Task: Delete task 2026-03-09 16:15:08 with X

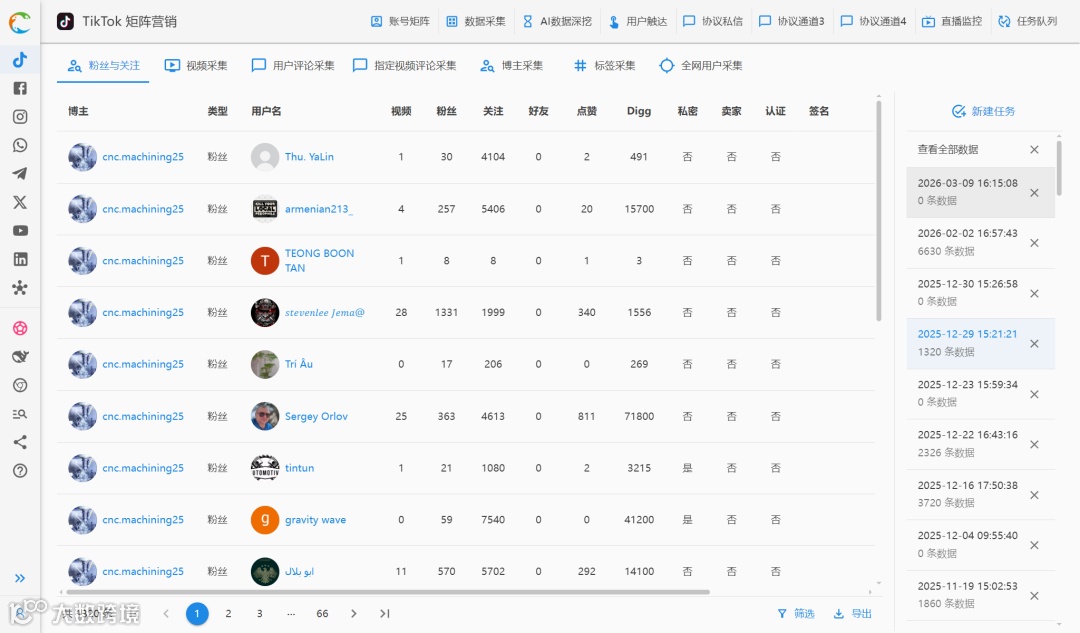Action: tap(1034, 193)
